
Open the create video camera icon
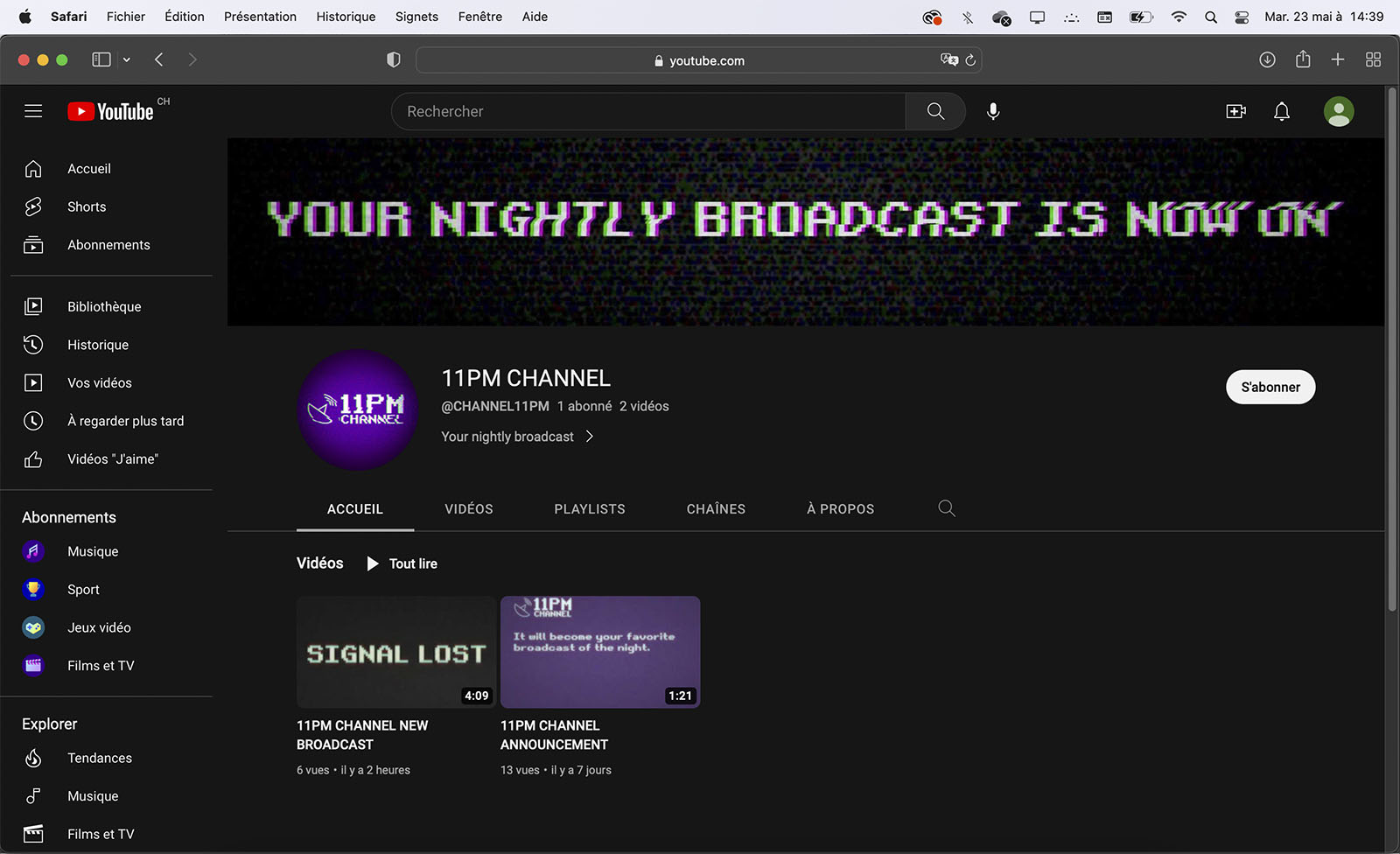click(1235, 111)
